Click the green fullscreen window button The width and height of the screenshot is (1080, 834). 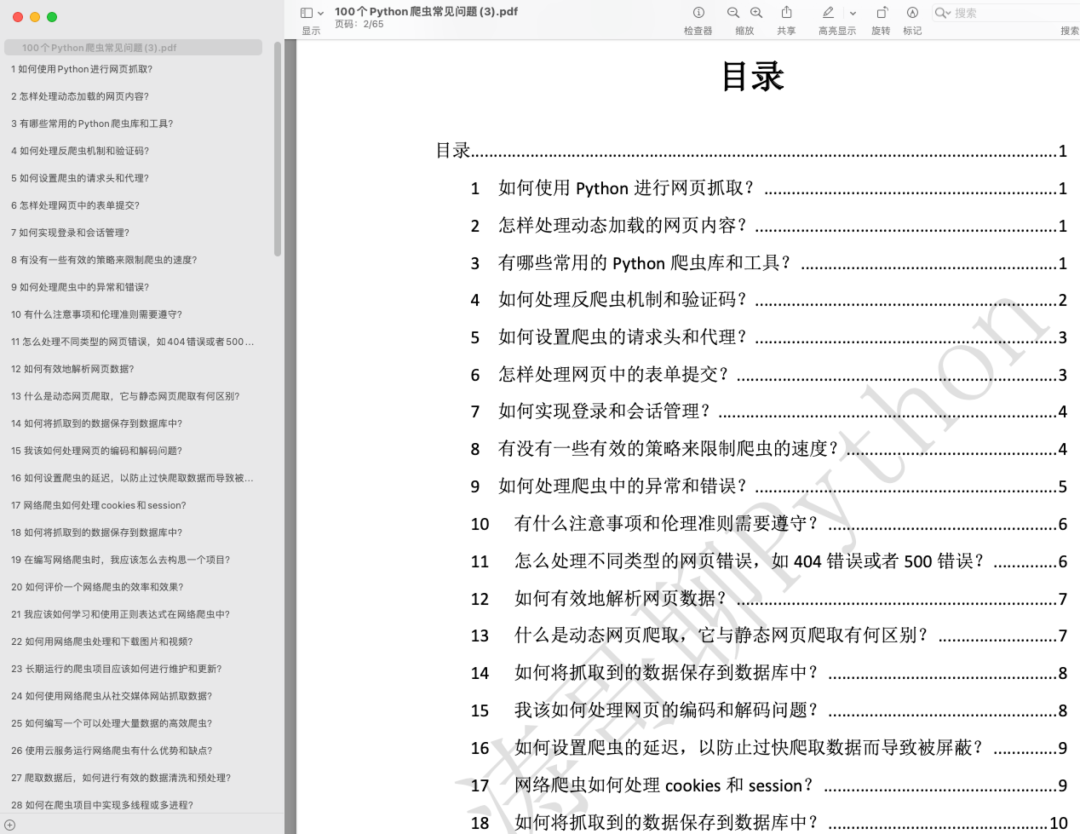[52, 17]
